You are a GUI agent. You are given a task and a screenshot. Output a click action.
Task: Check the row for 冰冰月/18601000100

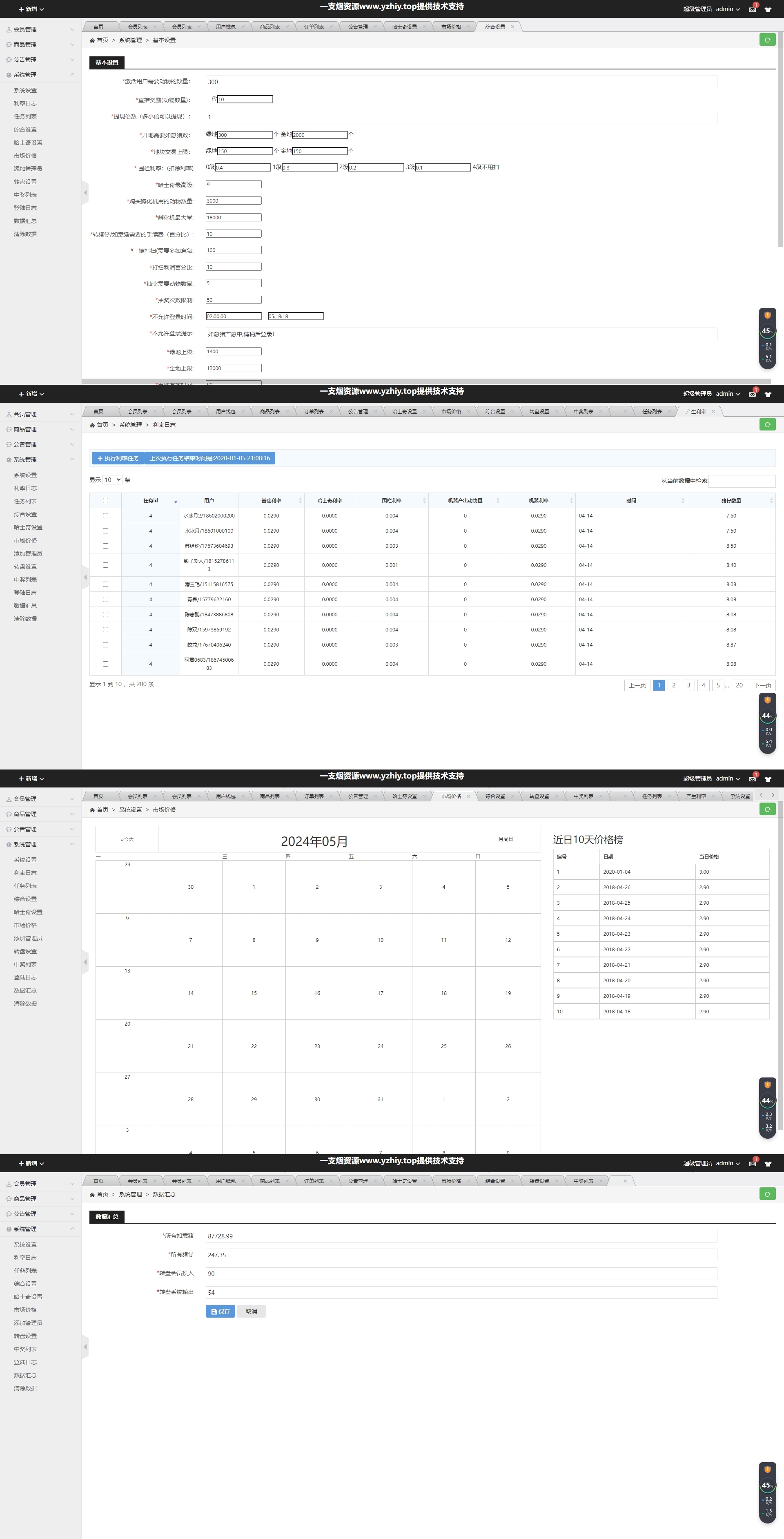(x=106, y=531)
